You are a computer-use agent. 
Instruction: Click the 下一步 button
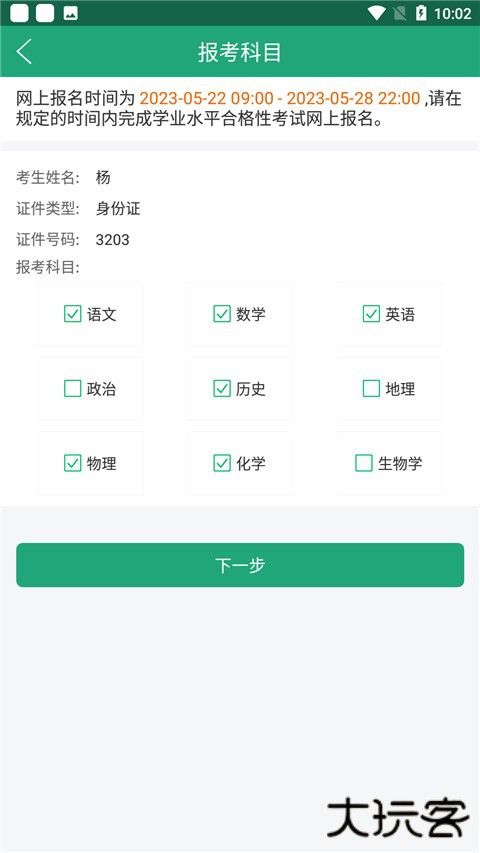[240, 565]
